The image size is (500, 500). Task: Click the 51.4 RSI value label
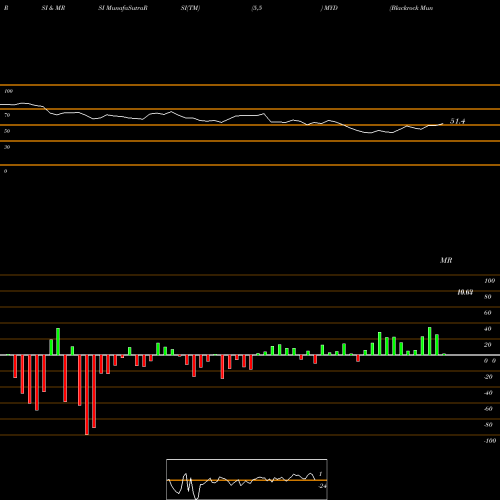tap(457, 121)
